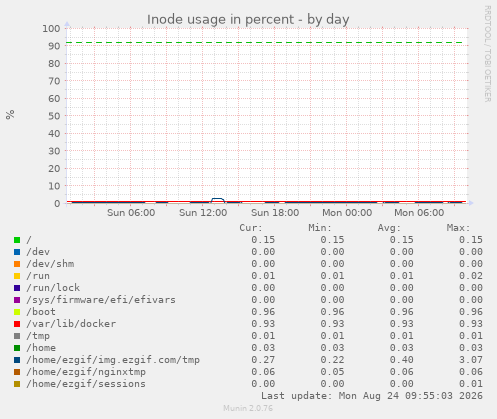Click the 0.06 max value for nginxtmp
497x419 pixels.
471,372
